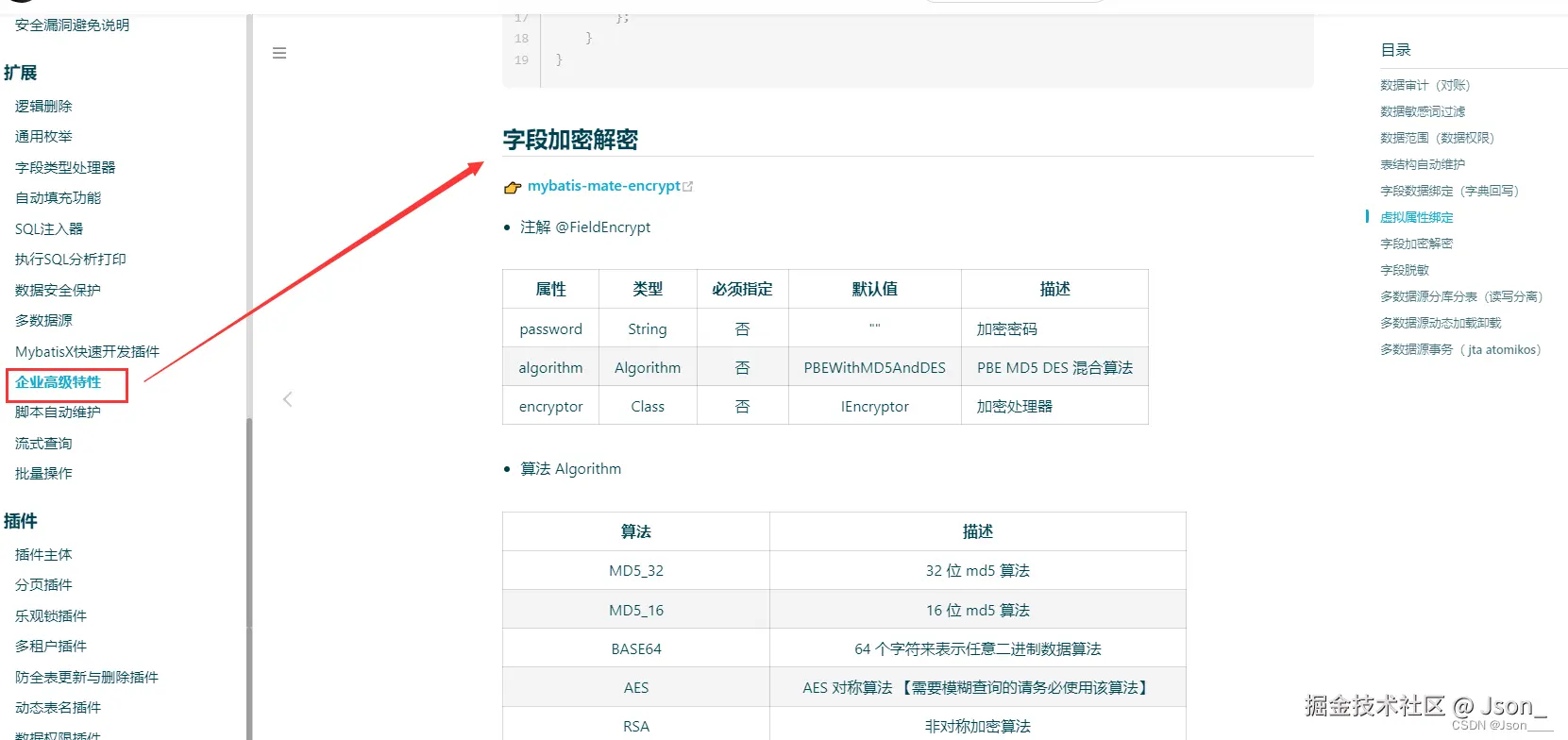
Task: Click the 必须指定 column header
Action: (x=743, y=289)
